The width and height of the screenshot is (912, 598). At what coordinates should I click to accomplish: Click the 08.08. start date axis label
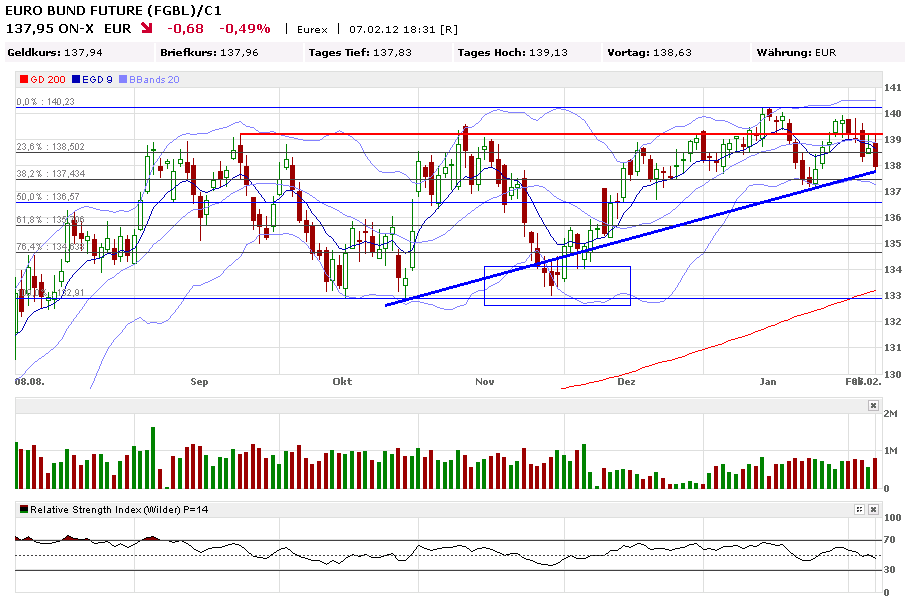[x=30, y=382]
